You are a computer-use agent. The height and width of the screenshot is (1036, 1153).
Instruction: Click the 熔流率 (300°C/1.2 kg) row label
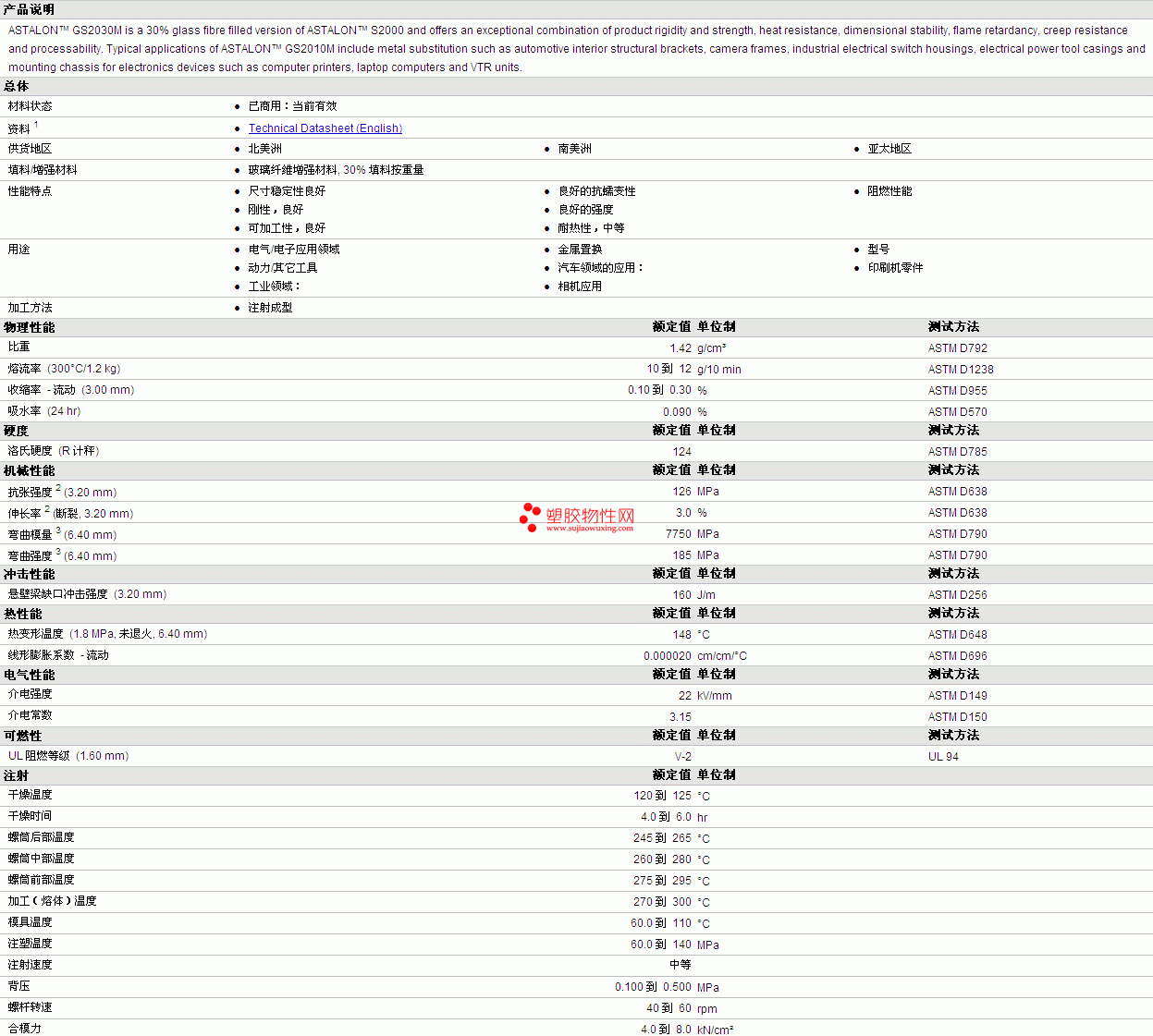[x=64, y=369]
